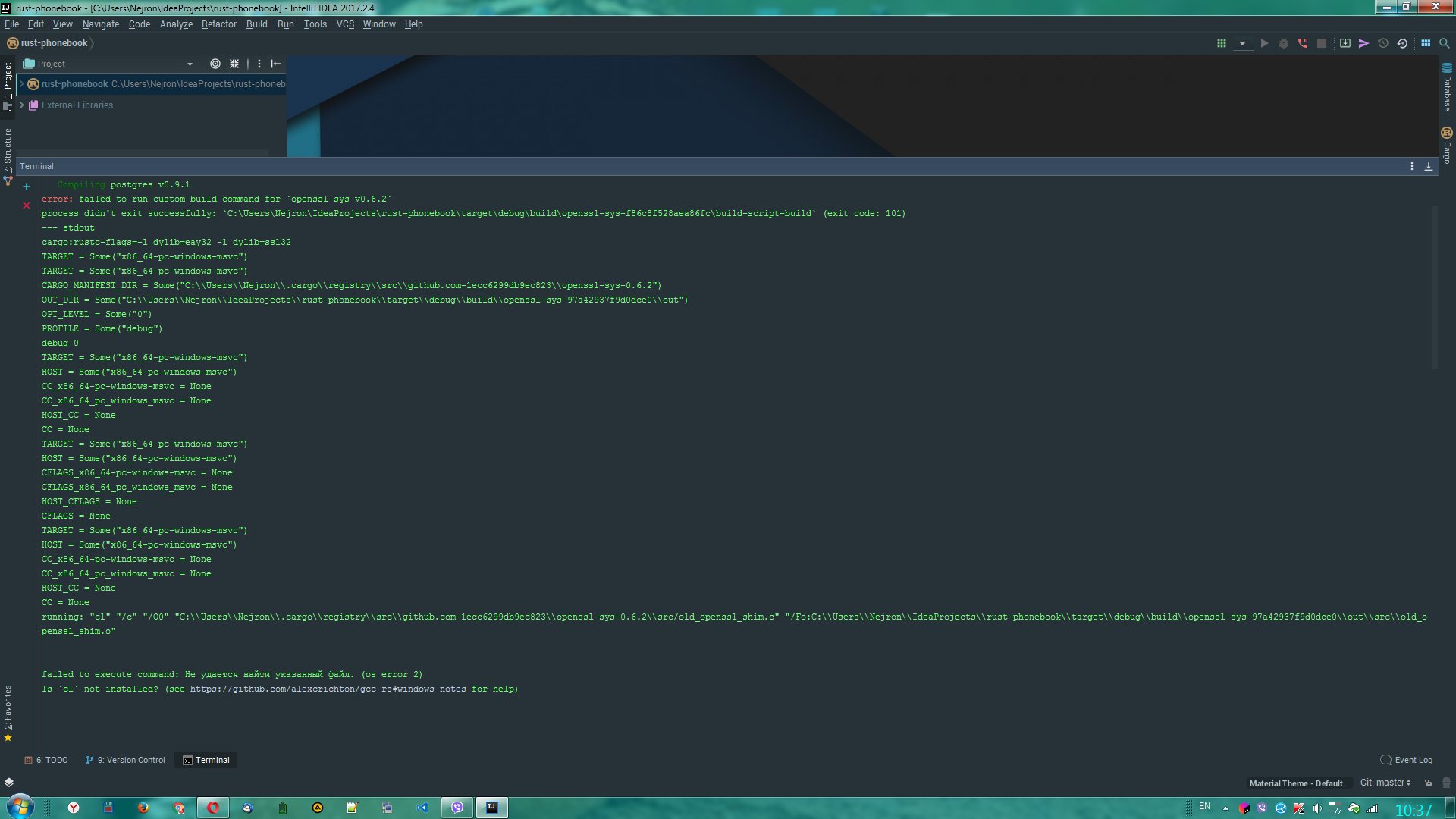The height and width of the screenshot is (819, 1456).
Task: Open Visual Studio Code from taskbar
Action: point(422,808)
